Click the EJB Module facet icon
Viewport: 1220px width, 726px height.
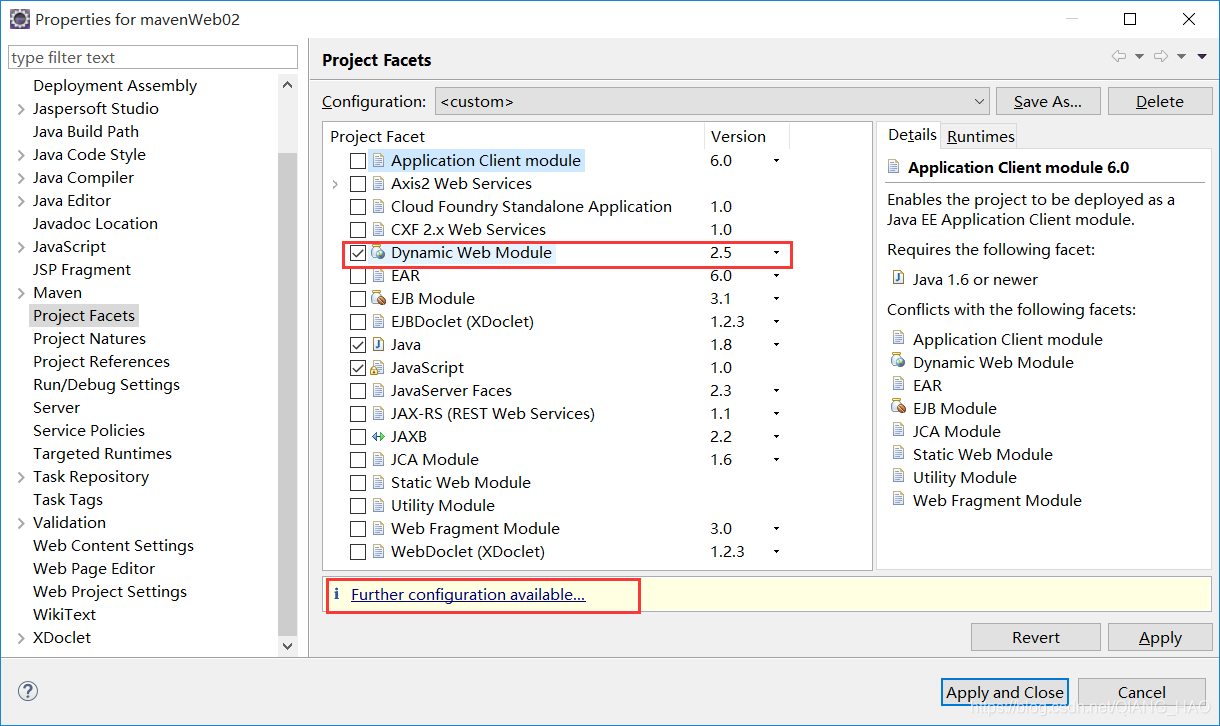coord(378,299)
